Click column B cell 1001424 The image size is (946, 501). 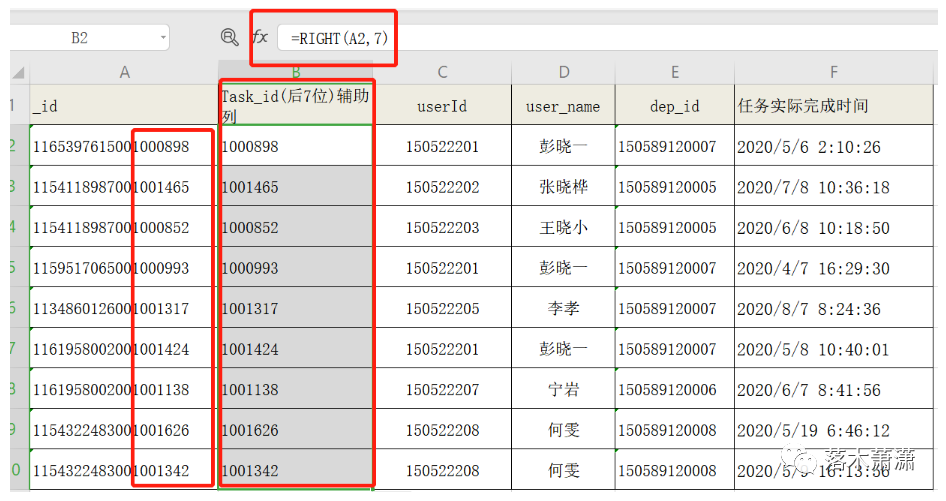tap(296, 348)
